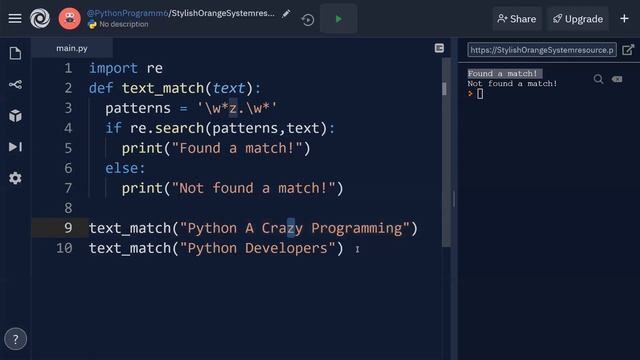Click the regex pattern string on line 3
The width and height of the screenshot is (640, 360).
pyautogui.click(x=237, y=108)
